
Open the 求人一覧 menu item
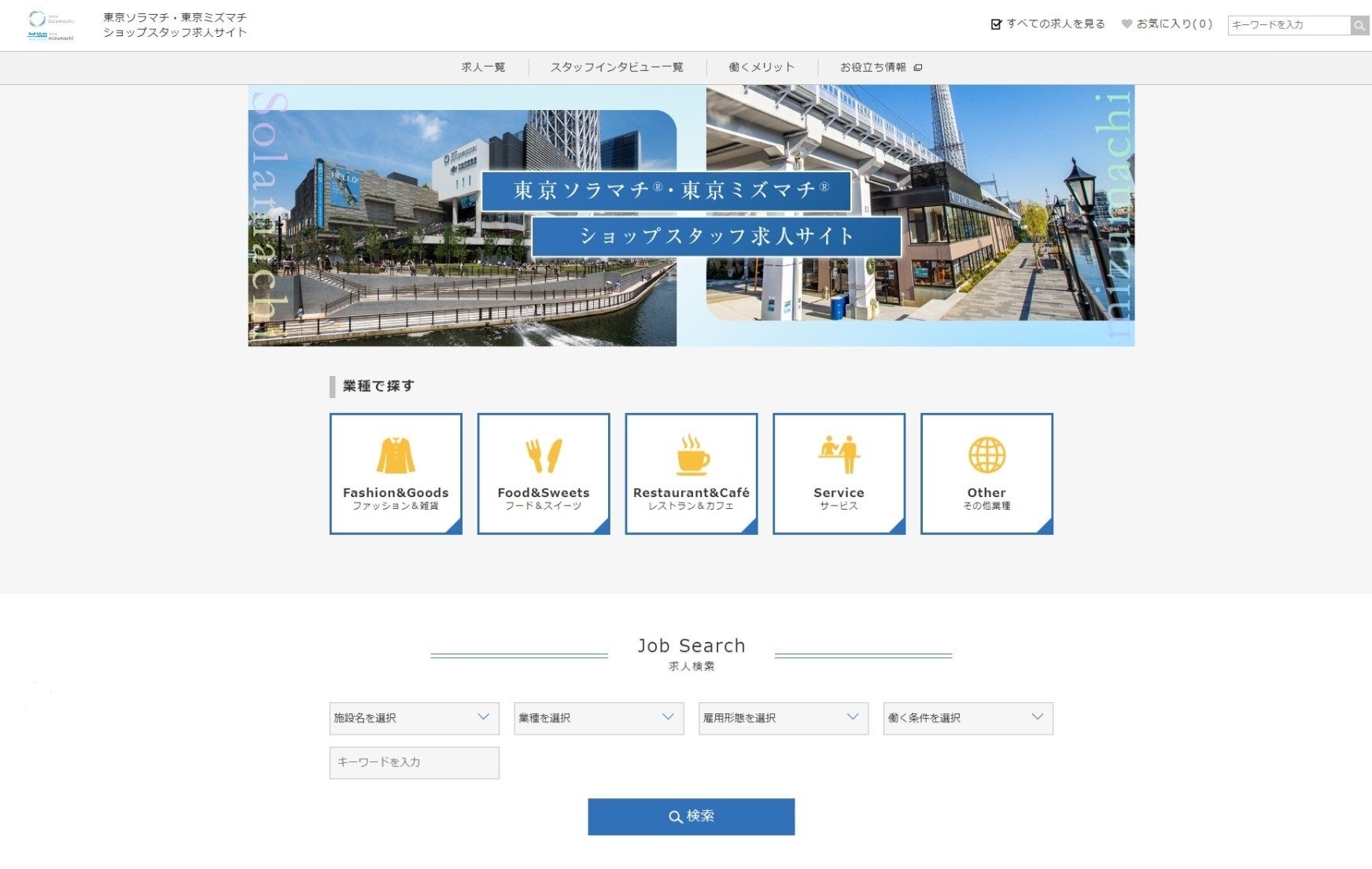(x=483, y=68)
